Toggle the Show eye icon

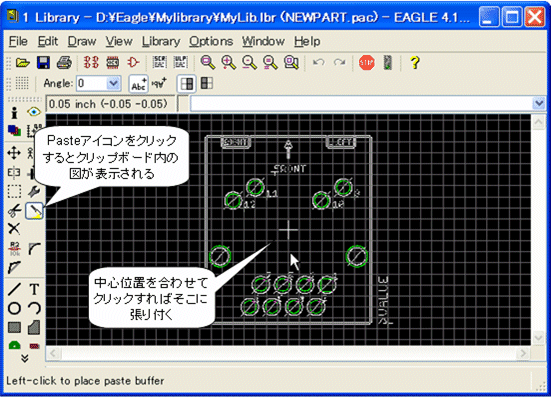pyautogui.click(x=34, y=112)
